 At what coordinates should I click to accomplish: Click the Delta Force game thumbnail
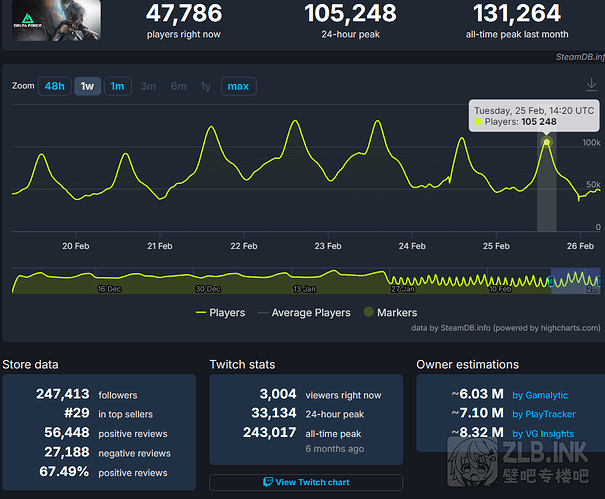pos(56,20)
